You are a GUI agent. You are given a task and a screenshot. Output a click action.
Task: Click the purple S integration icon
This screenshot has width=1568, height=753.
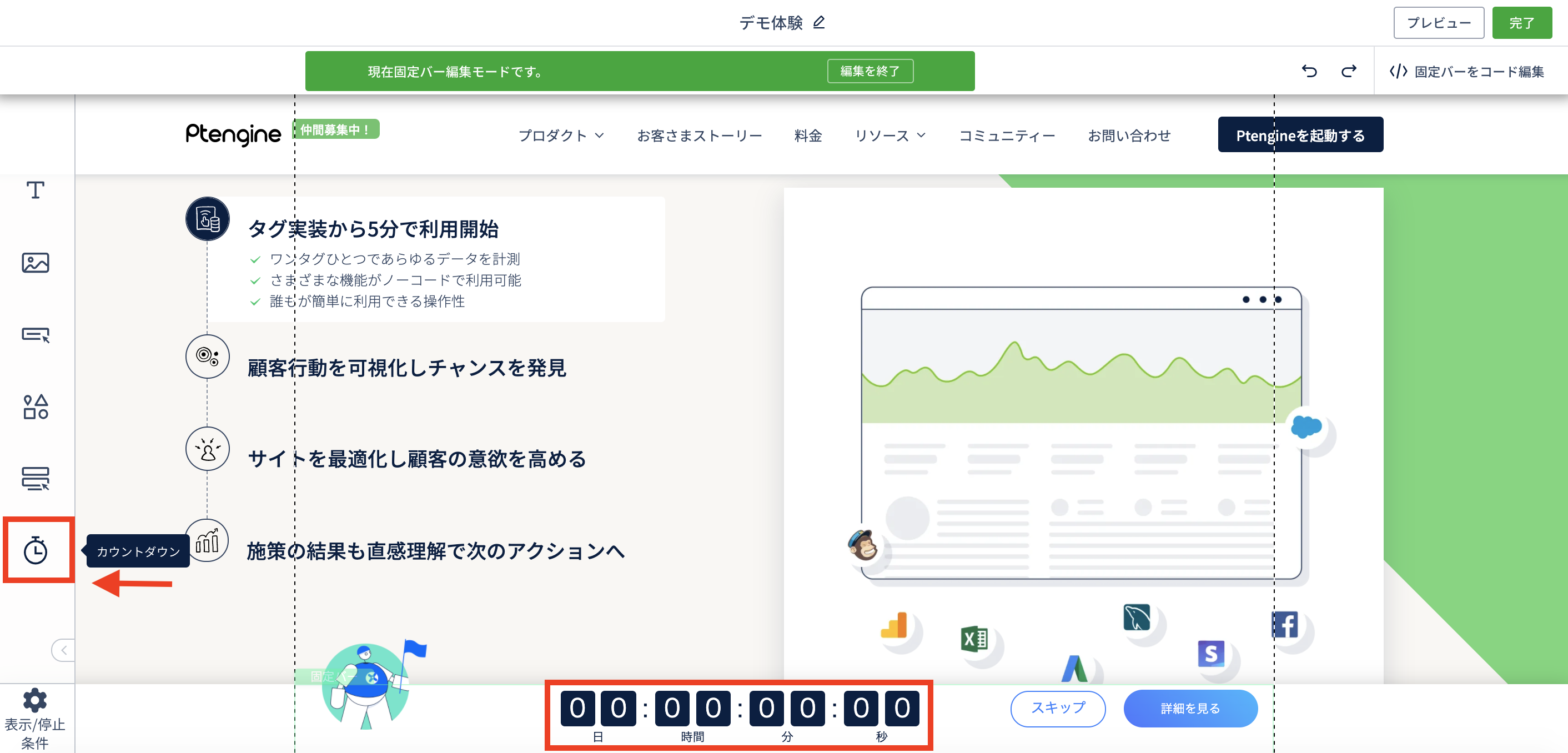[1210, 654]
